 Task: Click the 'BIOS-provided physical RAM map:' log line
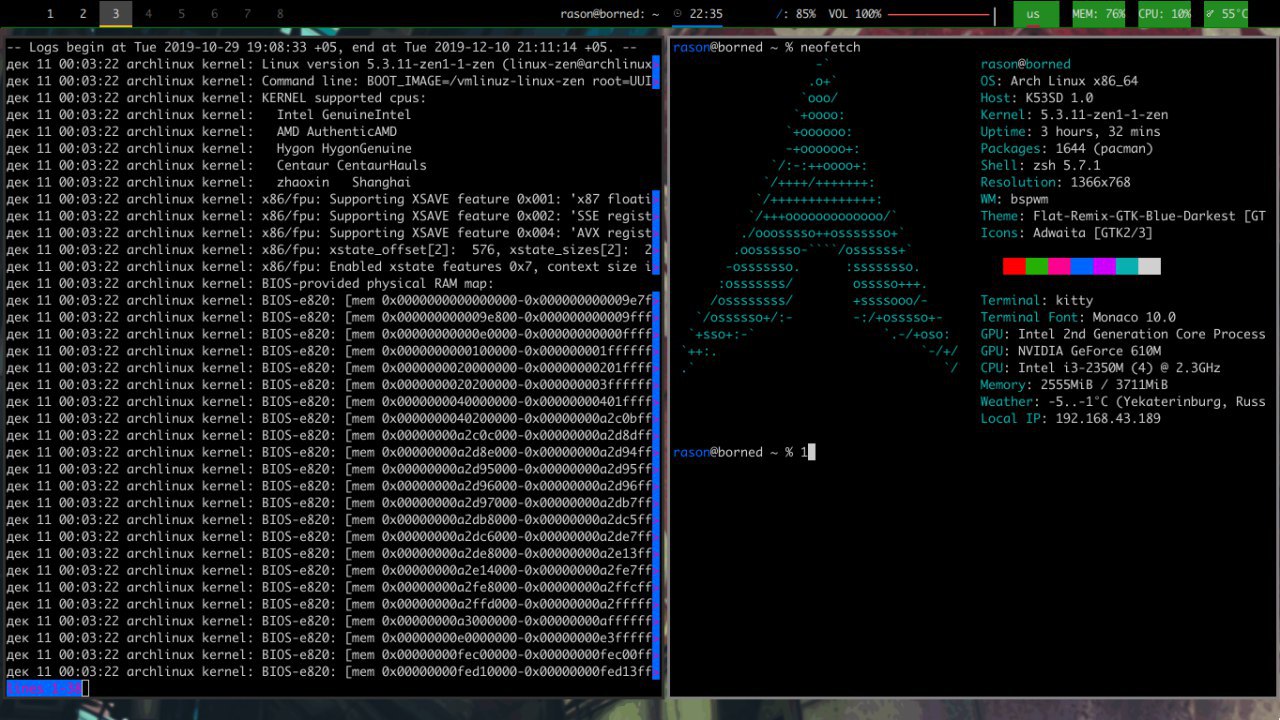point(250,283)
